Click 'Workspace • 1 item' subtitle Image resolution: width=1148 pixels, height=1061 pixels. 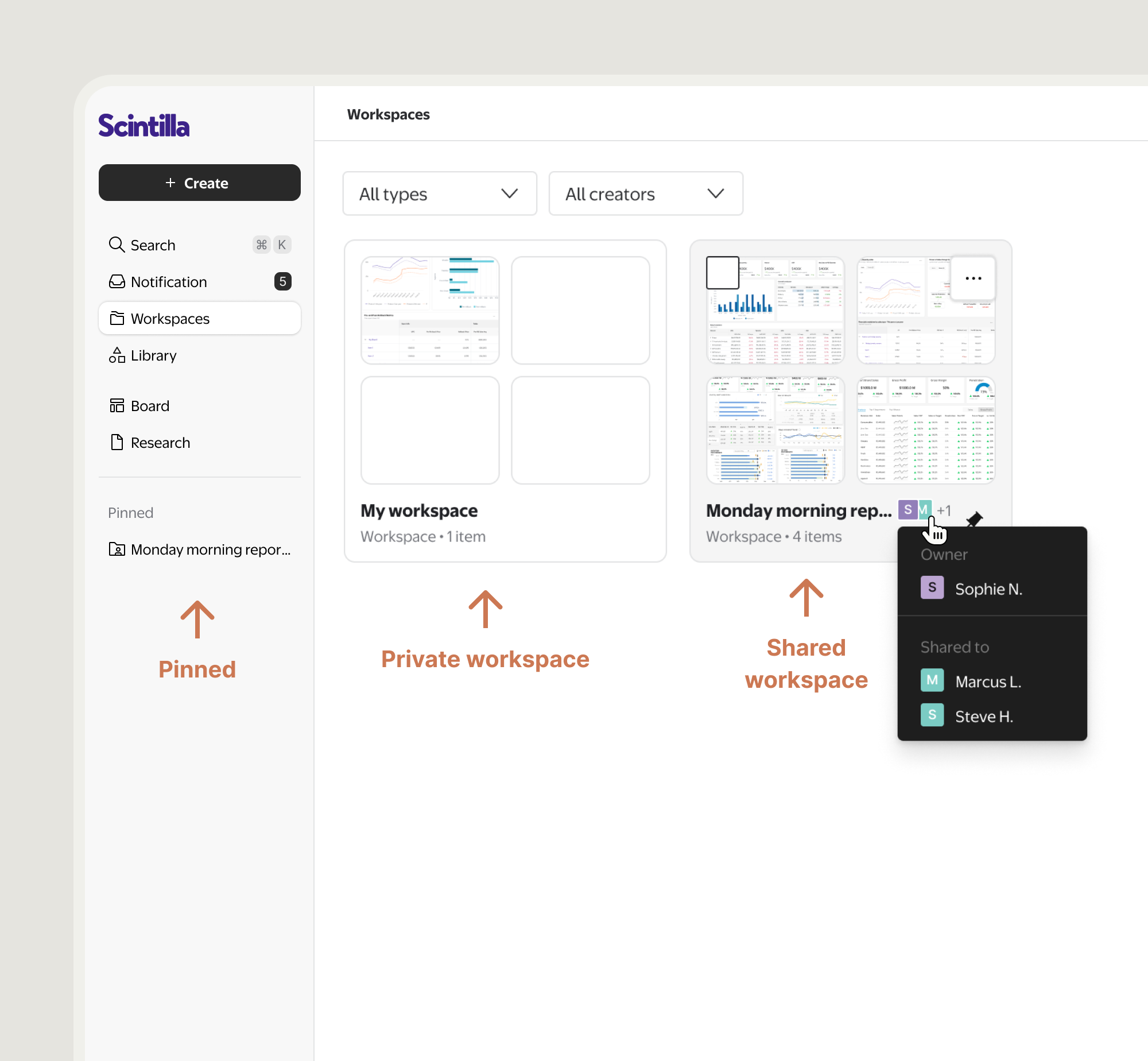[x=423, y=536]
